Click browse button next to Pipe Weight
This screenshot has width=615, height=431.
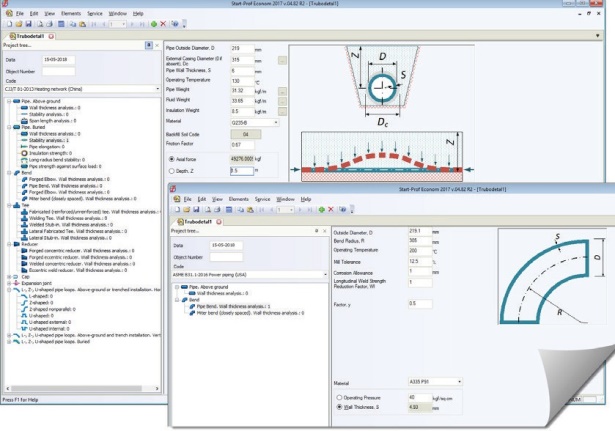tap(282, 91)
